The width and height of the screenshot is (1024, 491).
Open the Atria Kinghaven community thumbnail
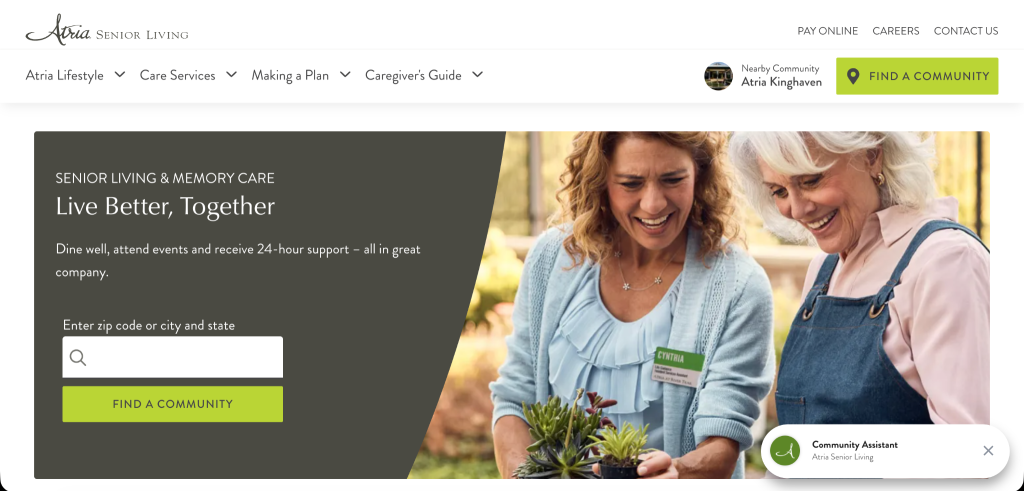coord(718,76)
